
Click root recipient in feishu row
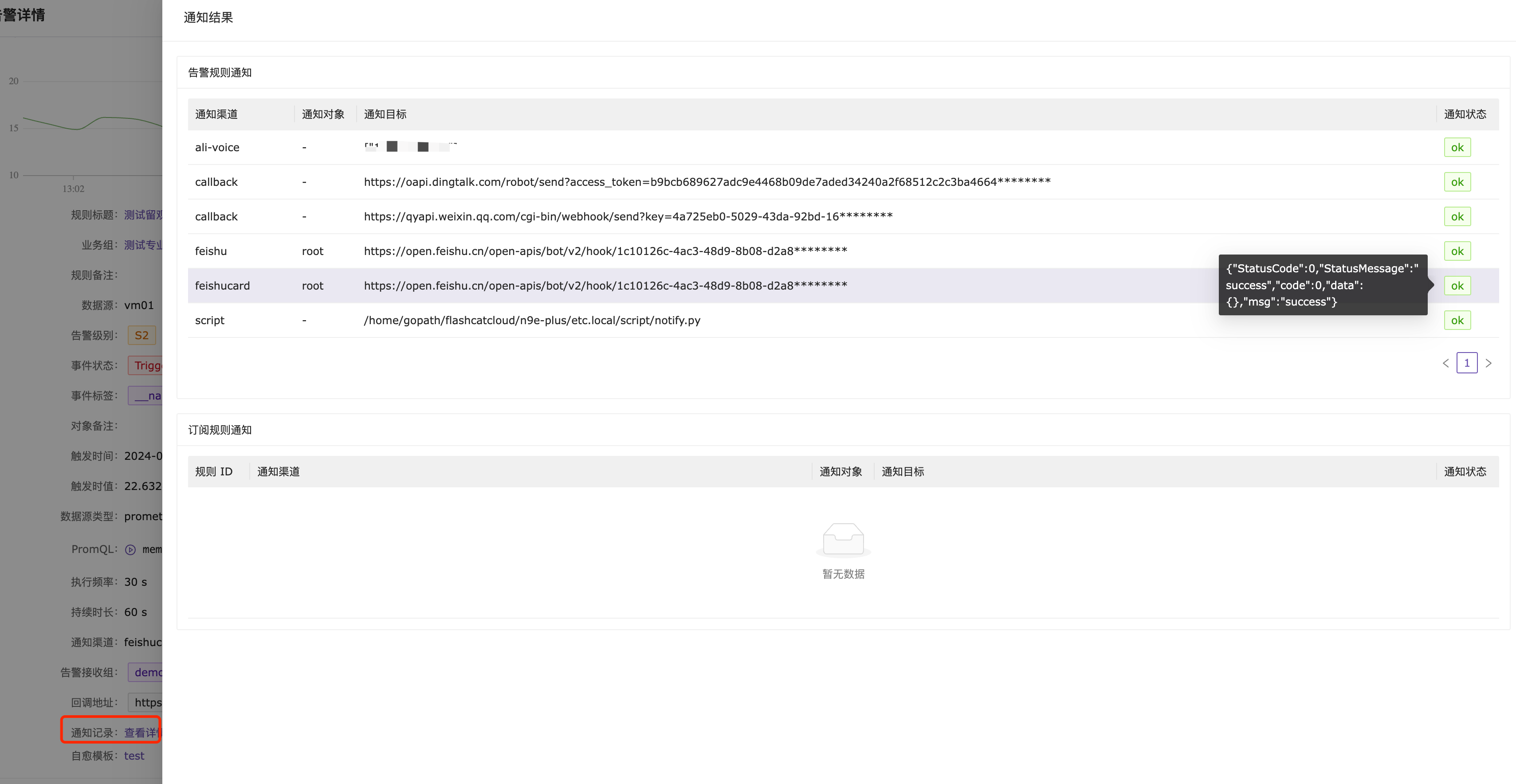click(x=313, y=251)
